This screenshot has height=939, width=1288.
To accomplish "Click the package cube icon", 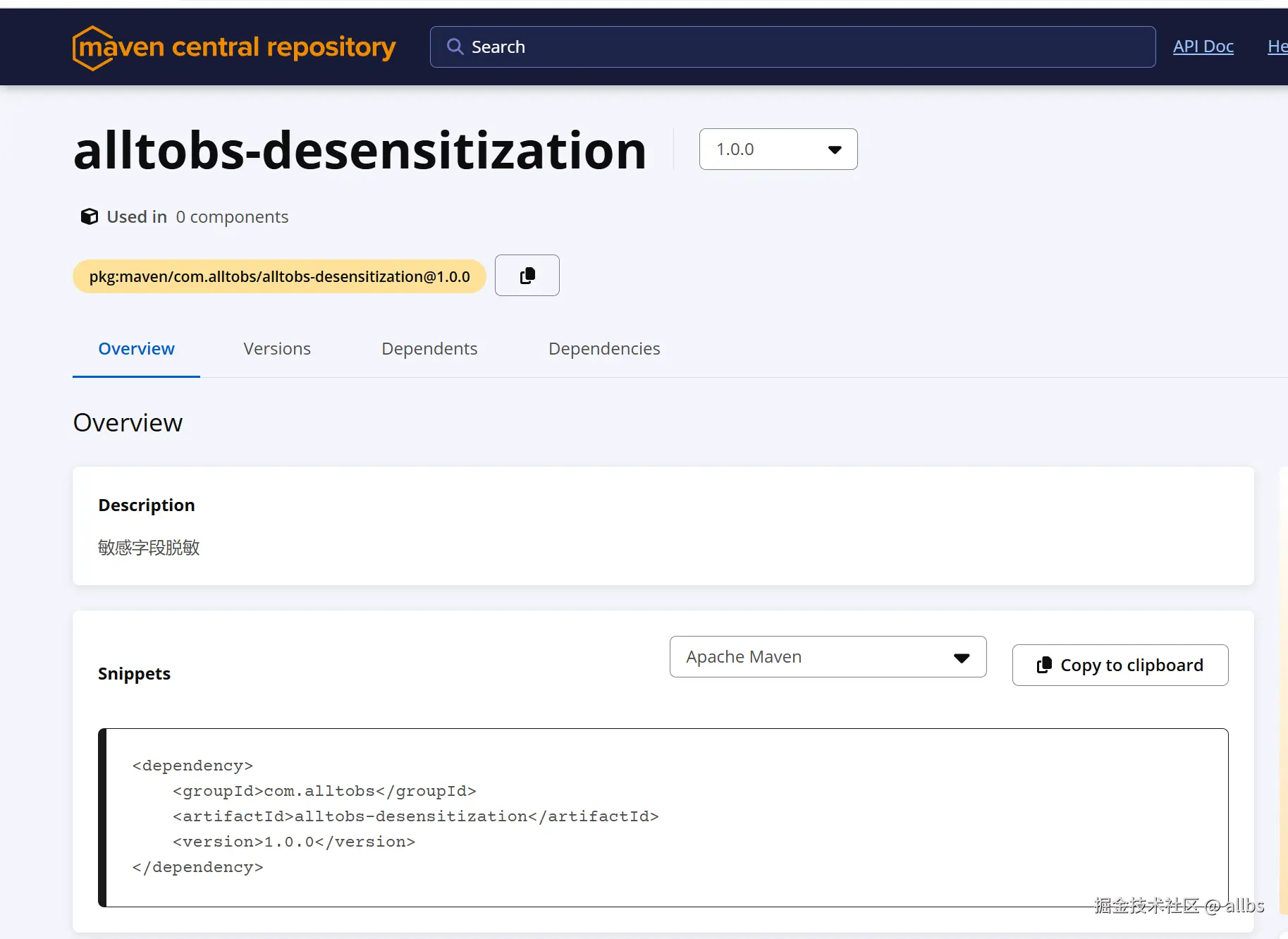I will [x=90, y=216].
